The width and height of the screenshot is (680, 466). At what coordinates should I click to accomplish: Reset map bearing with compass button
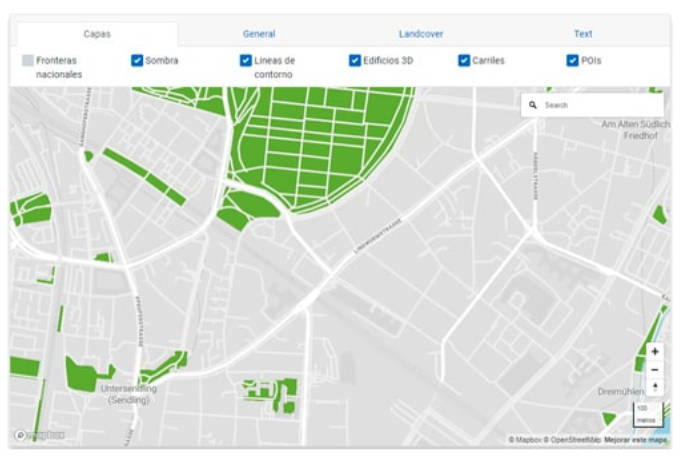654,386
